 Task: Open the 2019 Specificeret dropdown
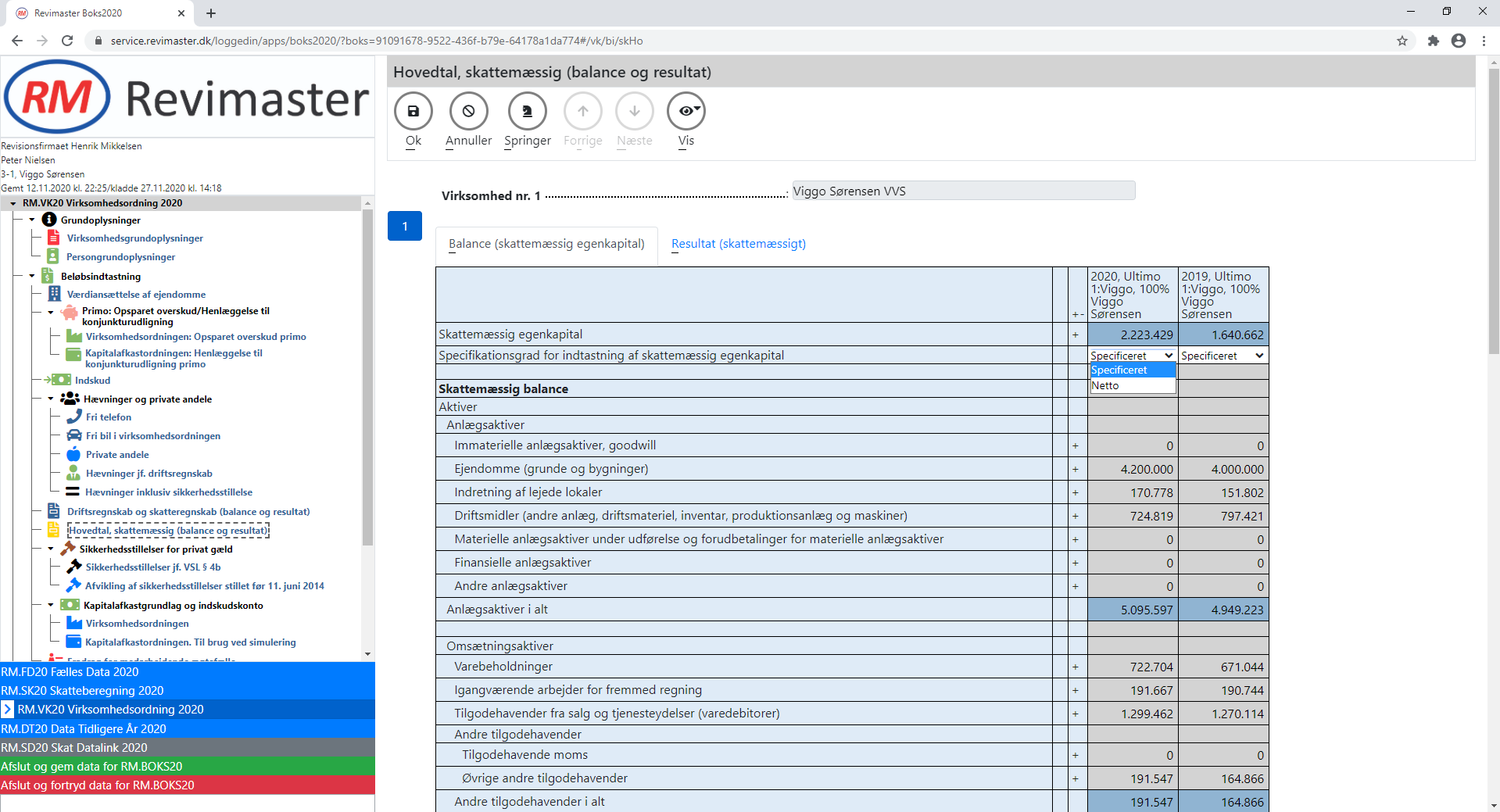click(x=1223, y=356)
